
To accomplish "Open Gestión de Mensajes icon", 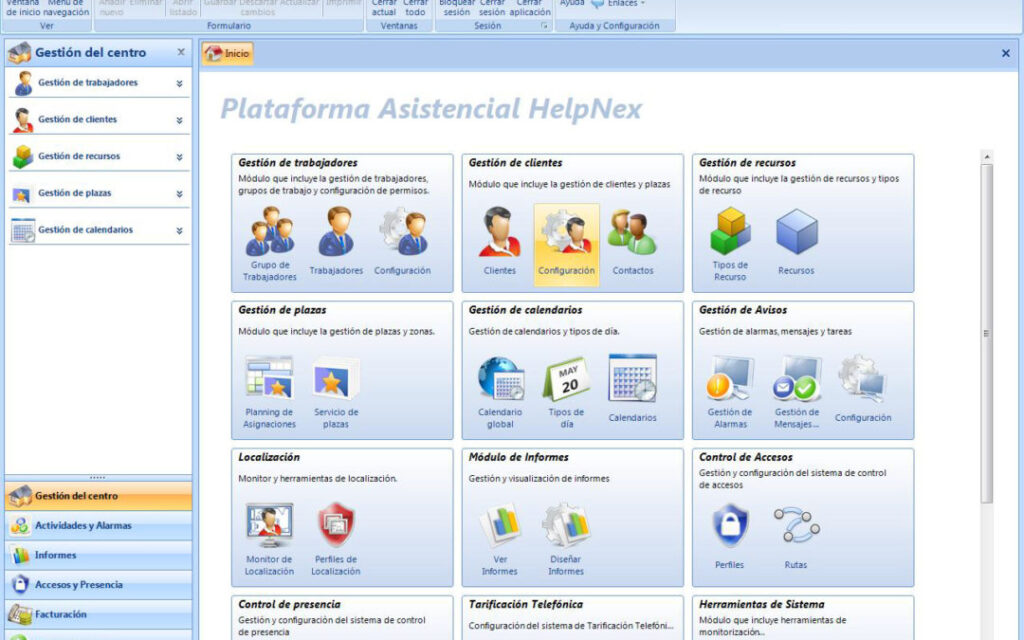I will coord(796,380).
